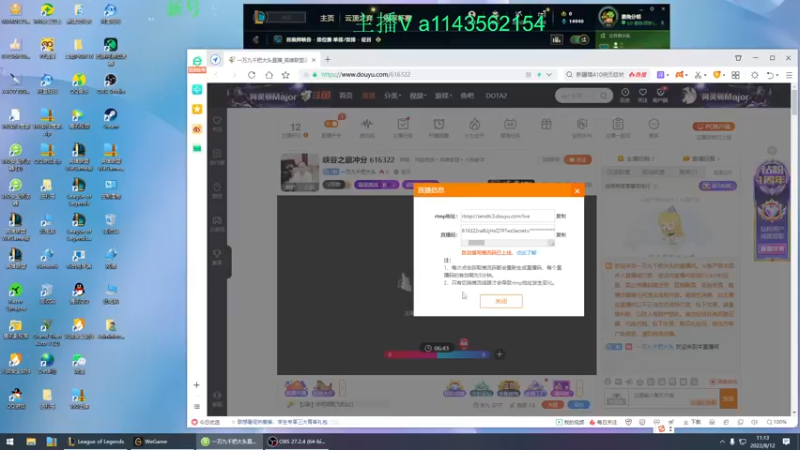The width and height of the screenshot is (800, 450).
Task: Click the alarm clock reminder icon
Action: pyautogui.click(x=439, y=124)
